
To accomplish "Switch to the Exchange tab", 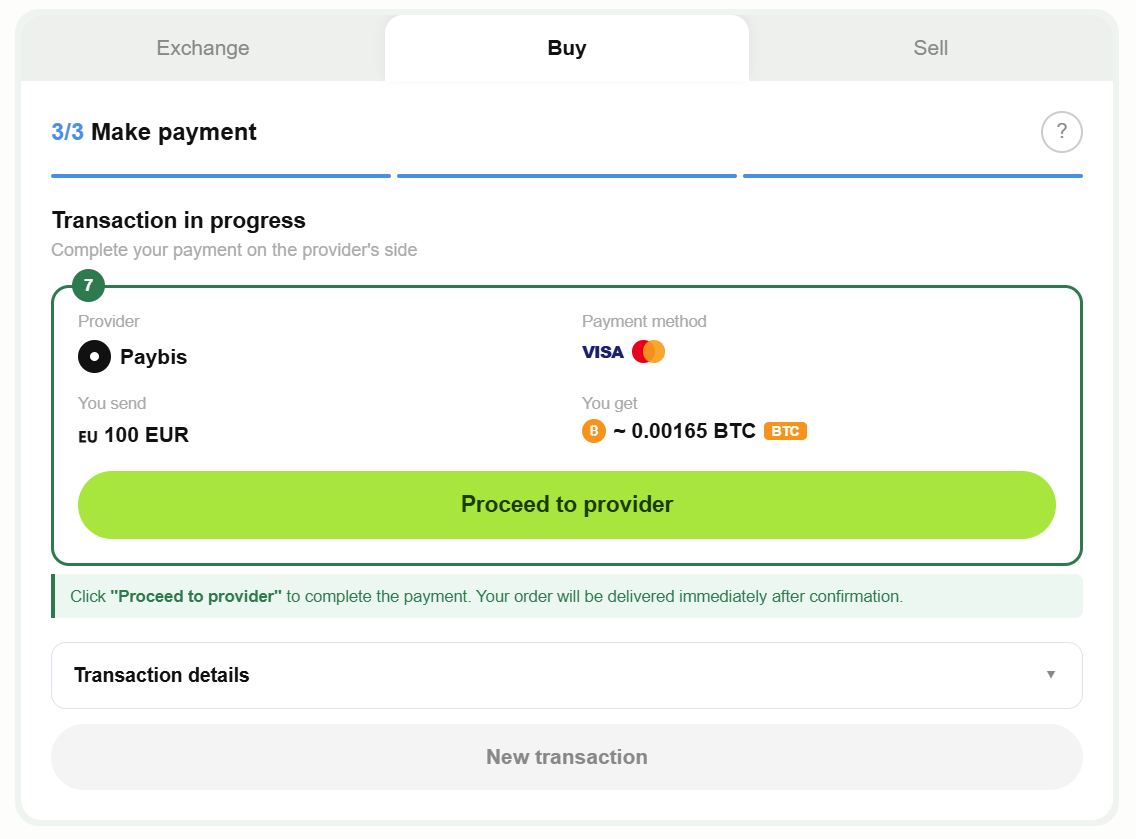I will coord(203,48).
